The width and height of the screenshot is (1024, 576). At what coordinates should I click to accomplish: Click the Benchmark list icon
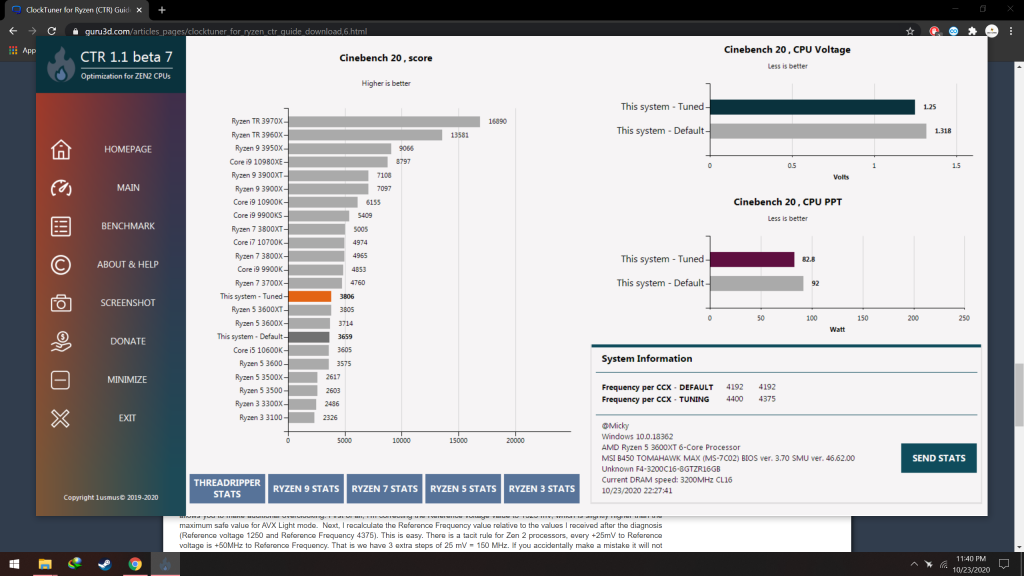click(x=61, y=226)
